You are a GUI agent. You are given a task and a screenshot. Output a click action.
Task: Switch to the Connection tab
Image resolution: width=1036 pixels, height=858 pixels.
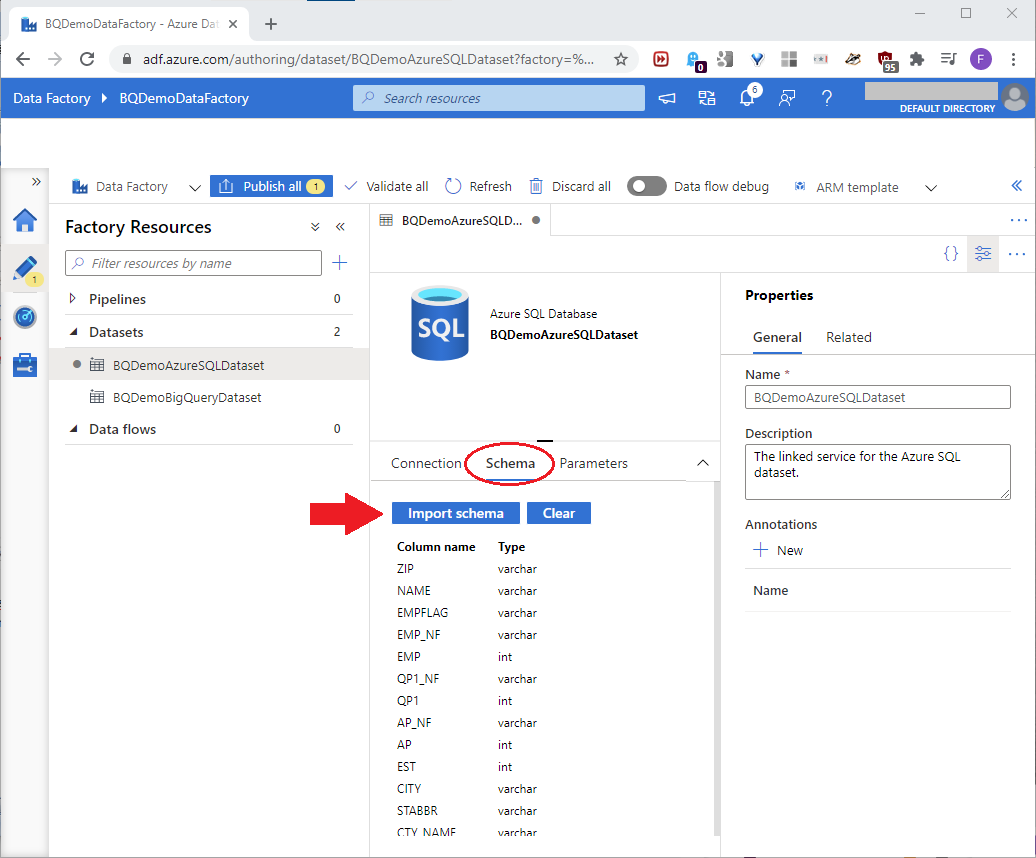(426, 464)
